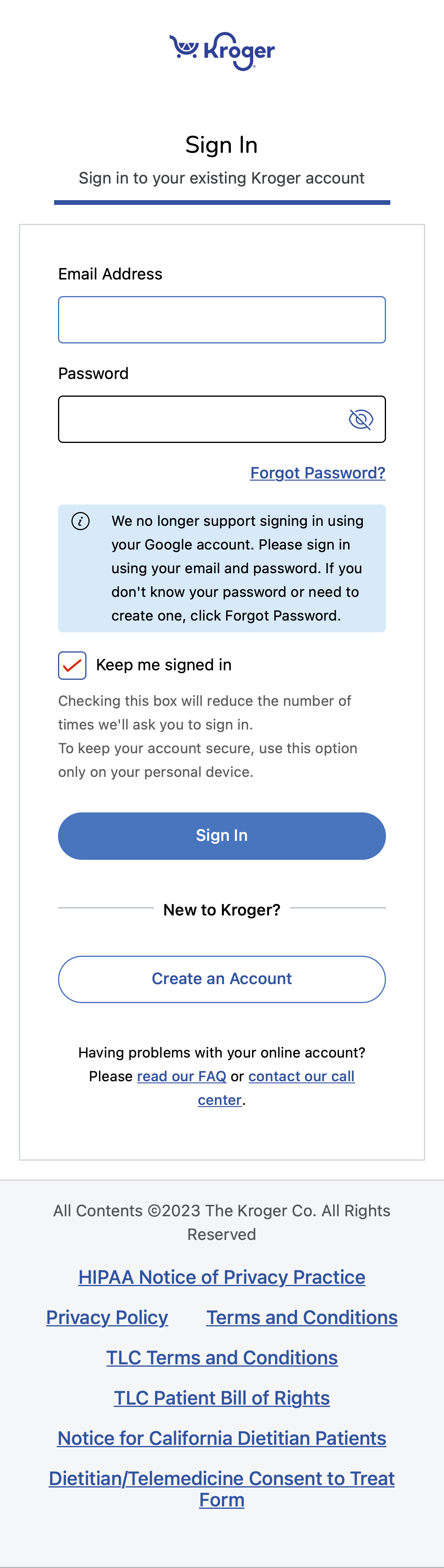The image size is (444, 1568).
Task: Click the Email Address input field
Action: coord(221,319)
